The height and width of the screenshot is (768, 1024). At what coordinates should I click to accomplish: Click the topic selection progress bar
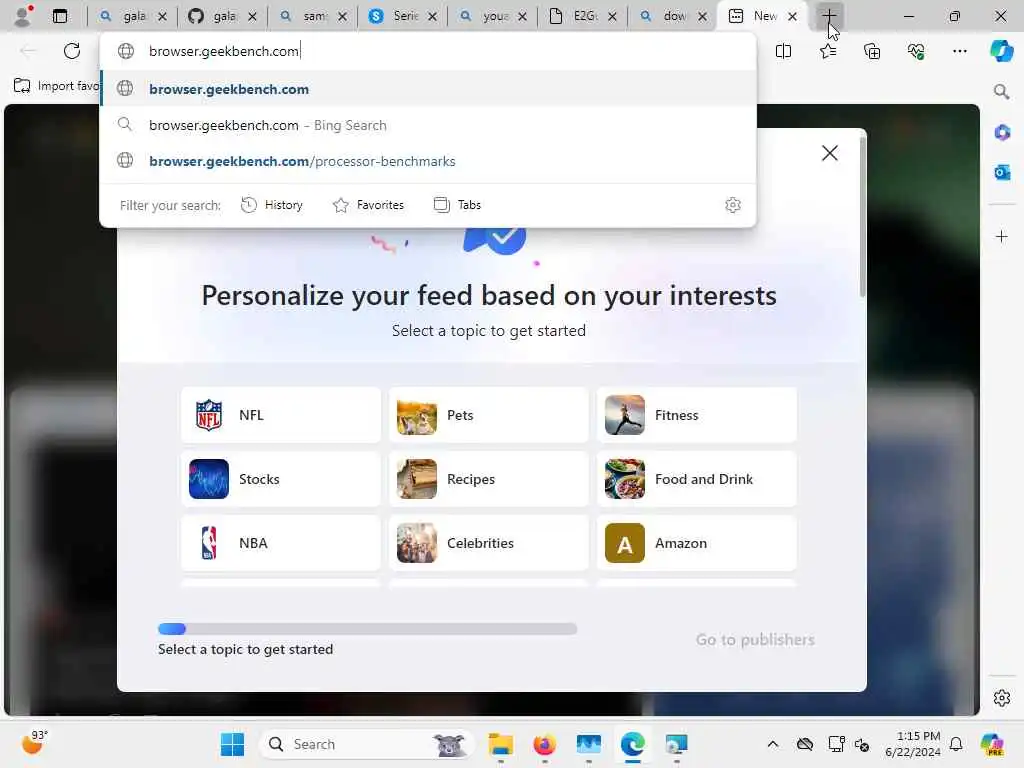[x=367, y=629]
